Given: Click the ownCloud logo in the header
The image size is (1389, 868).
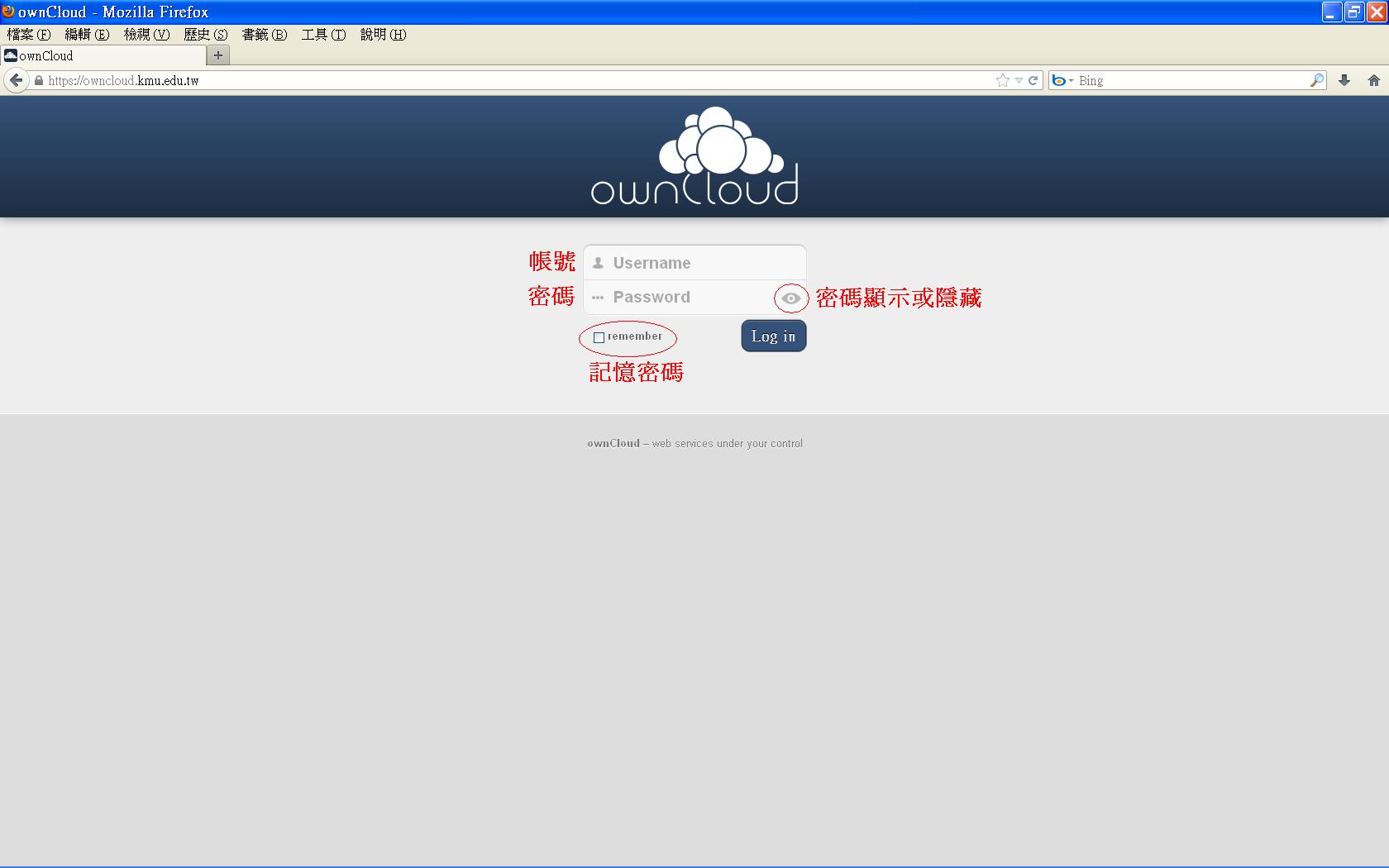Looking at the screenshot, I should (x=694, y=155).
